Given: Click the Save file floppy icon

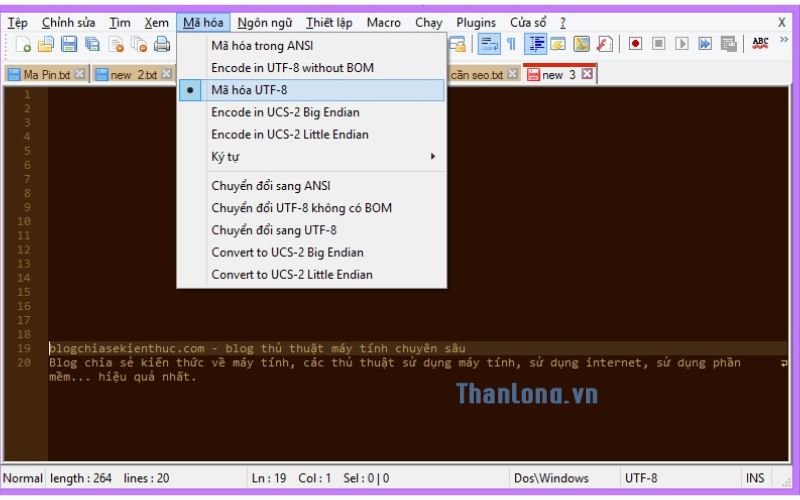Looking at the screenshot, I should point(69,44).
